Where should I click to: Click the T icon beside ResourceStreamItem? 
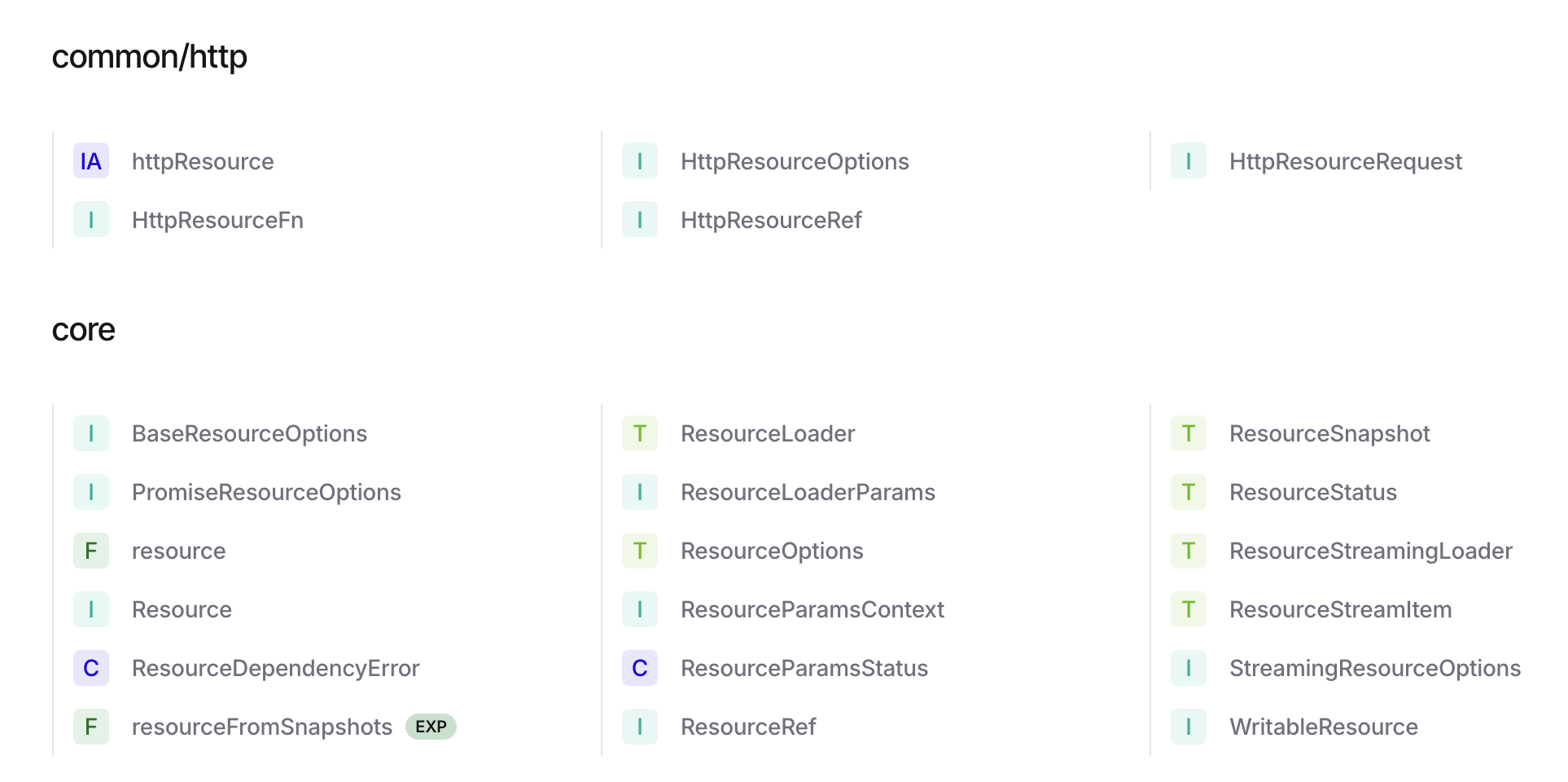[x=1189, y=609]
